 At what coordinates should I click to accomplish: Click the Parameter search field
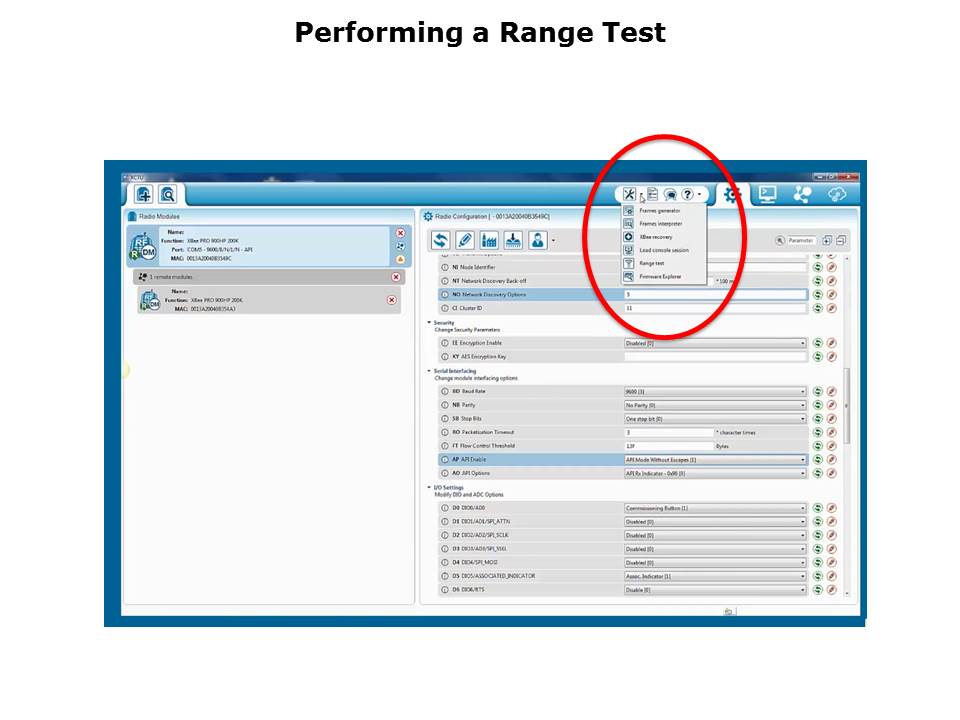[801, 241]
